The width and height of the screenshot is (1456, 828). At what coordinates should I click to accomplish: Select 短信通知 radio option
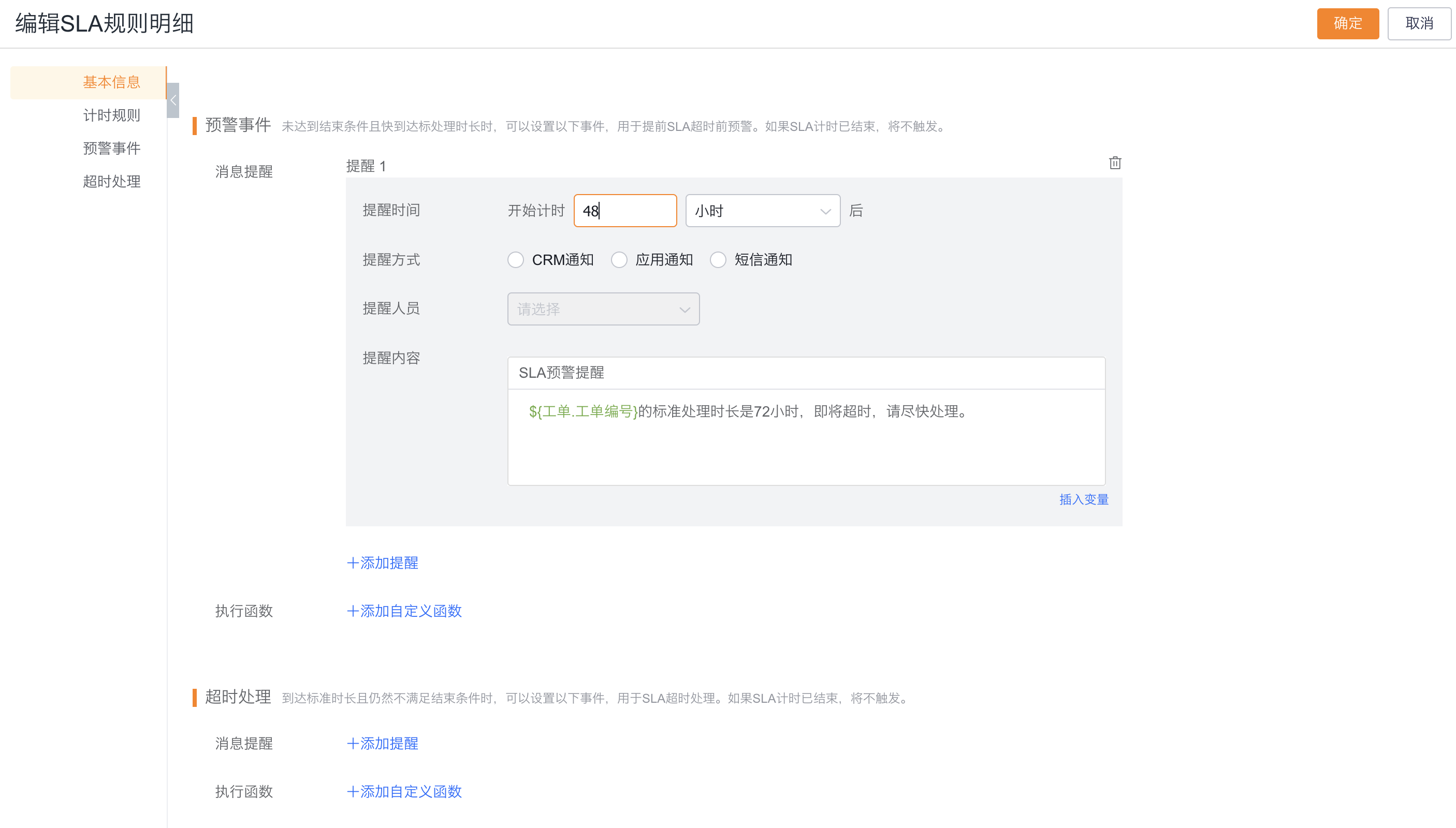coord(718,260)
